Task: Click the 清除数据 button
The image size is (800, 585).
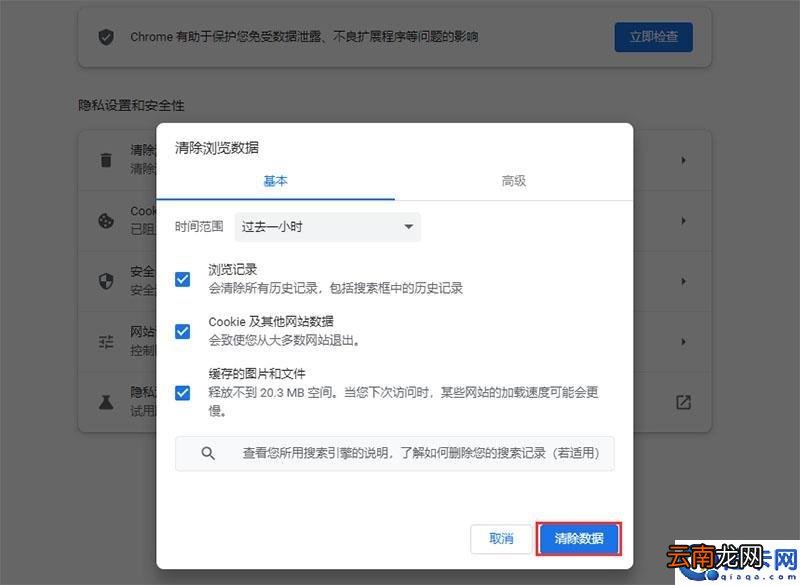Action: [x=579, y=538]
